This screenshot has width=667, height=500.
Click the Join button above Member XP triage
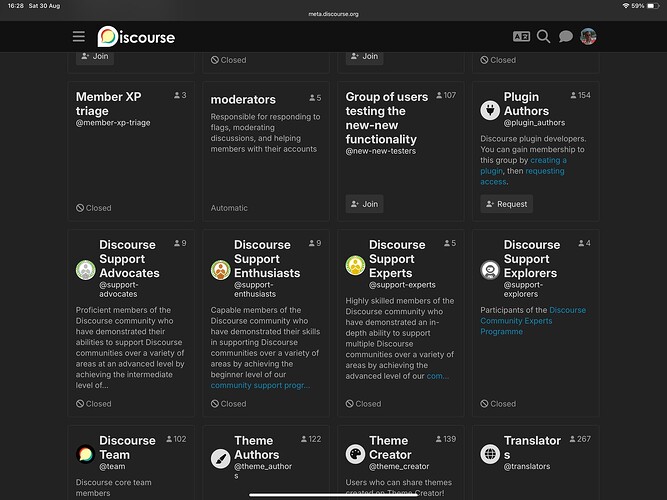tap(95, 57)
